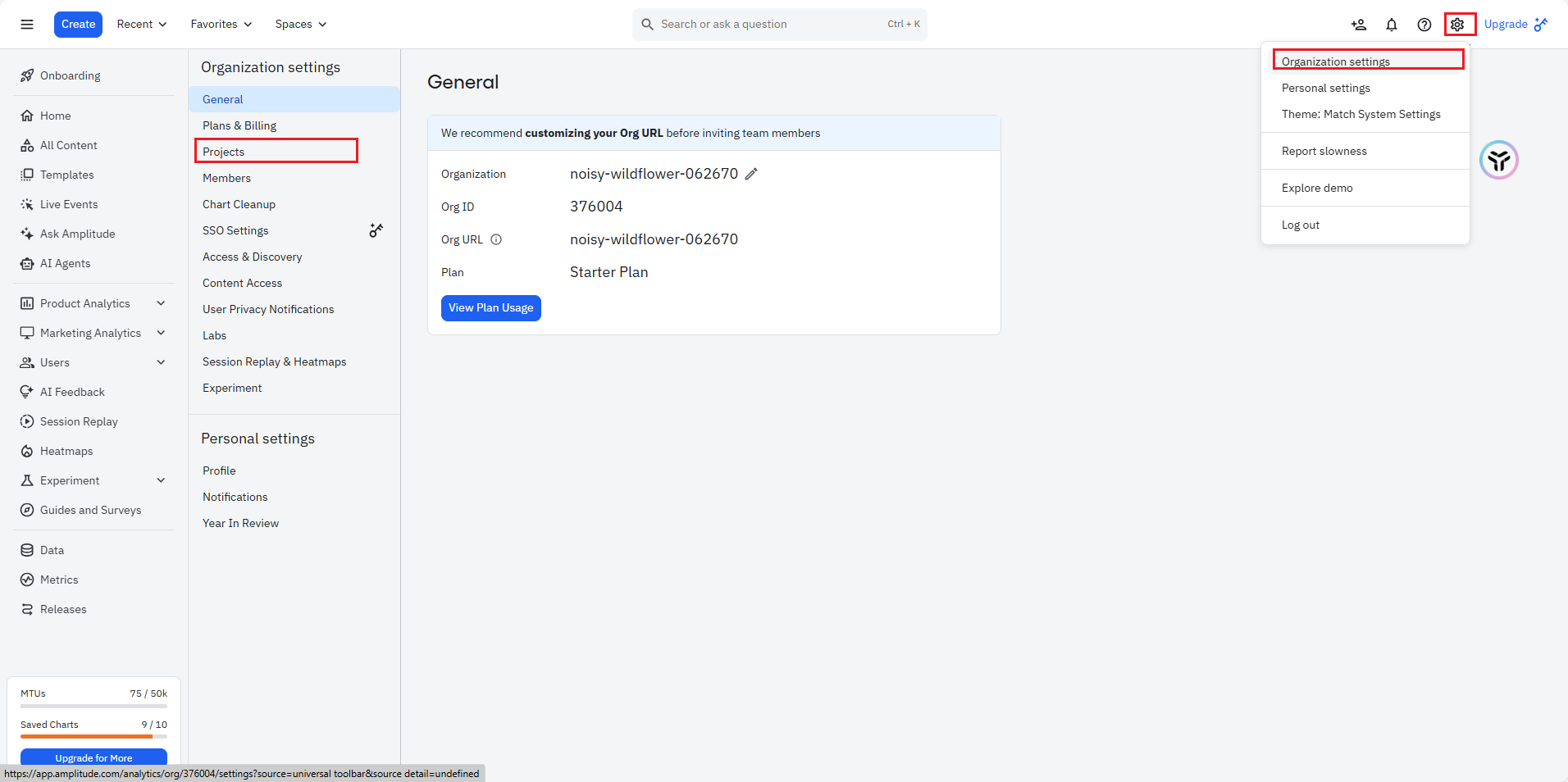Open Labs settings
The image size is (1568, 782).
[294, 335]
